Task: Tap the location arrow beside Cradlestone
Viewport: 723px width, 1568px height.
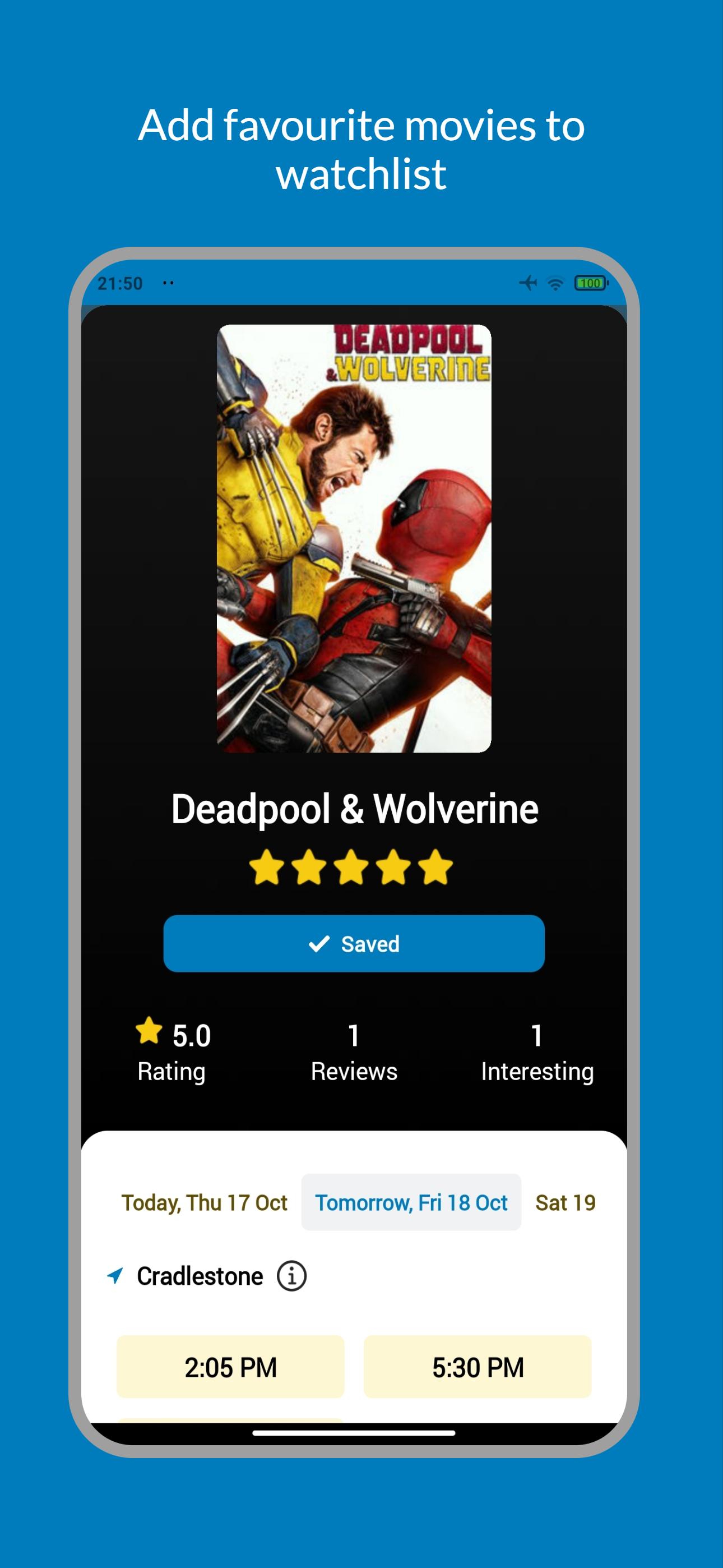Action: point(115,1276)
